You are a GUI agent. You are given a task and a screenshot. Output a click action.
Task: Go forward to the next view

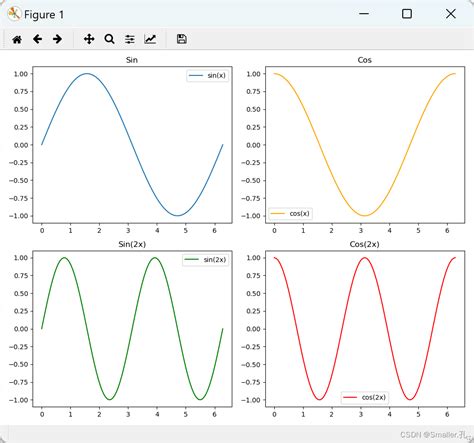[57, 39]
